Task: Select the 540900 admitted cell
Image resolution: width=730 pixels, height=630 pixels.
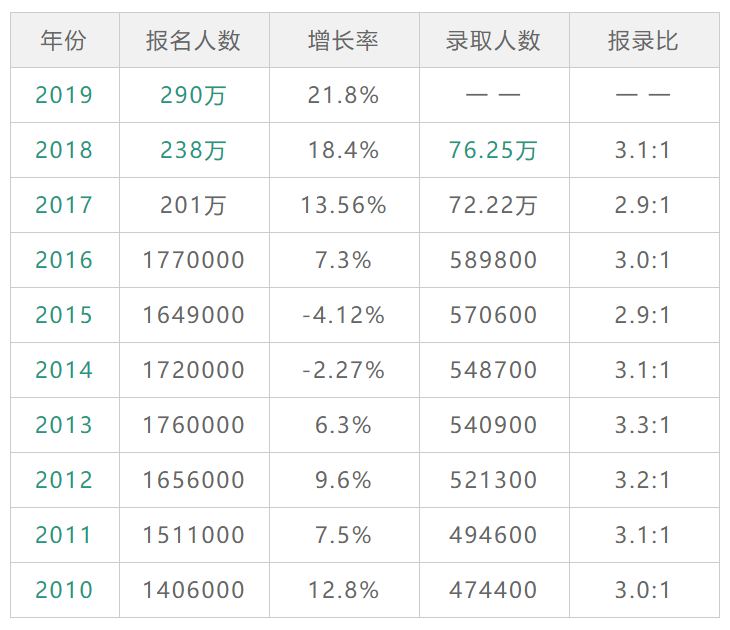Action: tap(493, 425)
